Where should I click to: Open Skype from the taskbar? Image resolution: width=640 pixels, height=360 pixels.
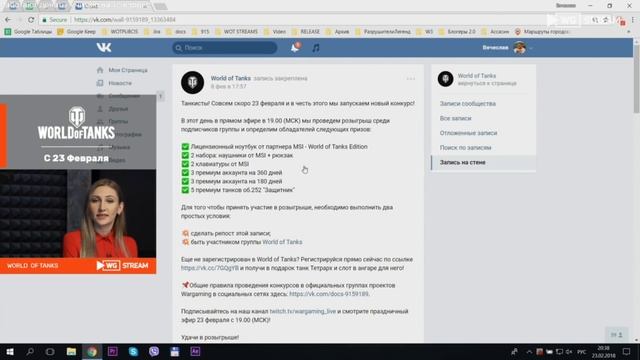[133, 351]
